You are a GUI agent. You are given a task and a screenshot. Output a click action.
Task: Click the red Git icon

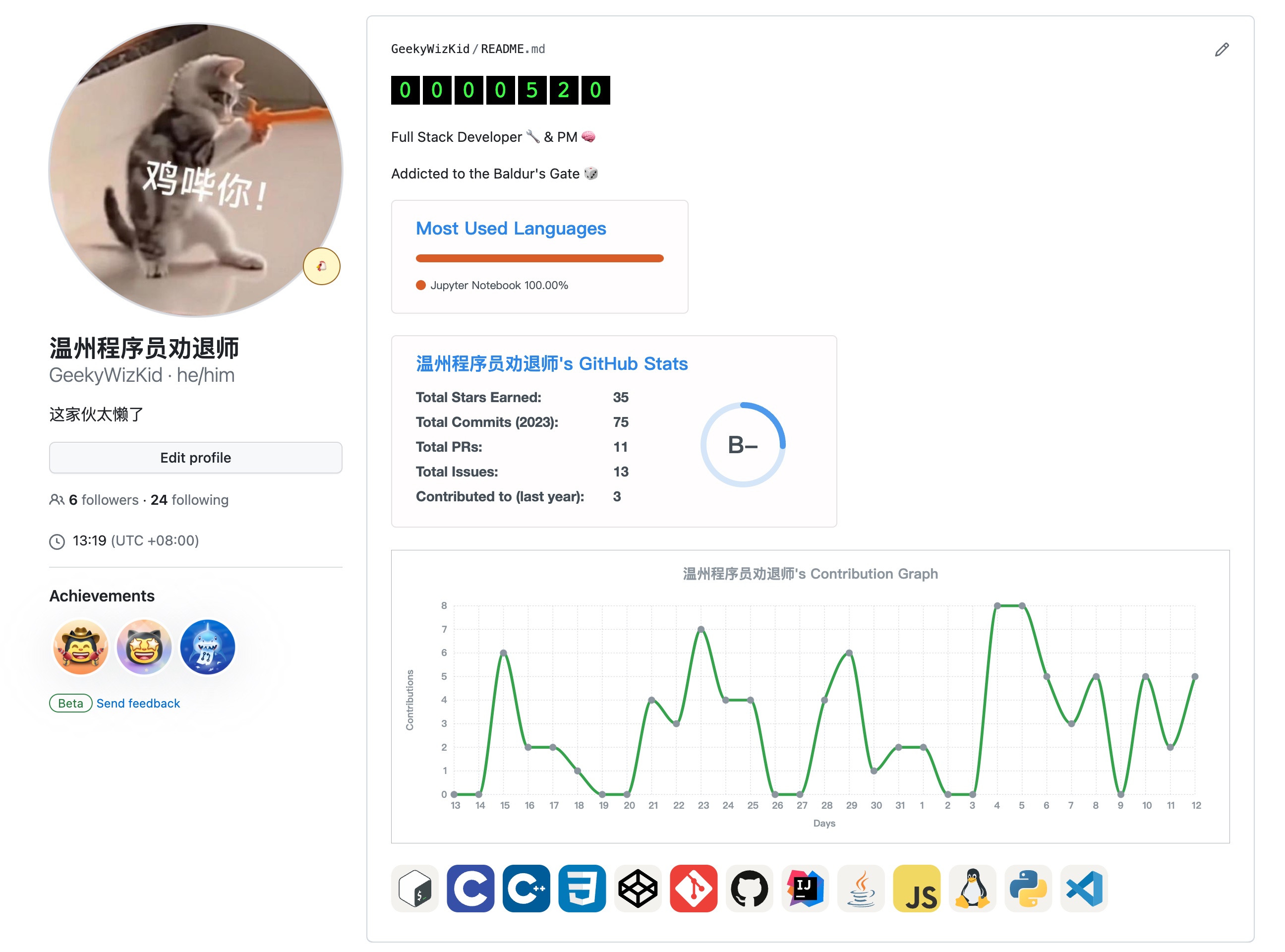694,888
